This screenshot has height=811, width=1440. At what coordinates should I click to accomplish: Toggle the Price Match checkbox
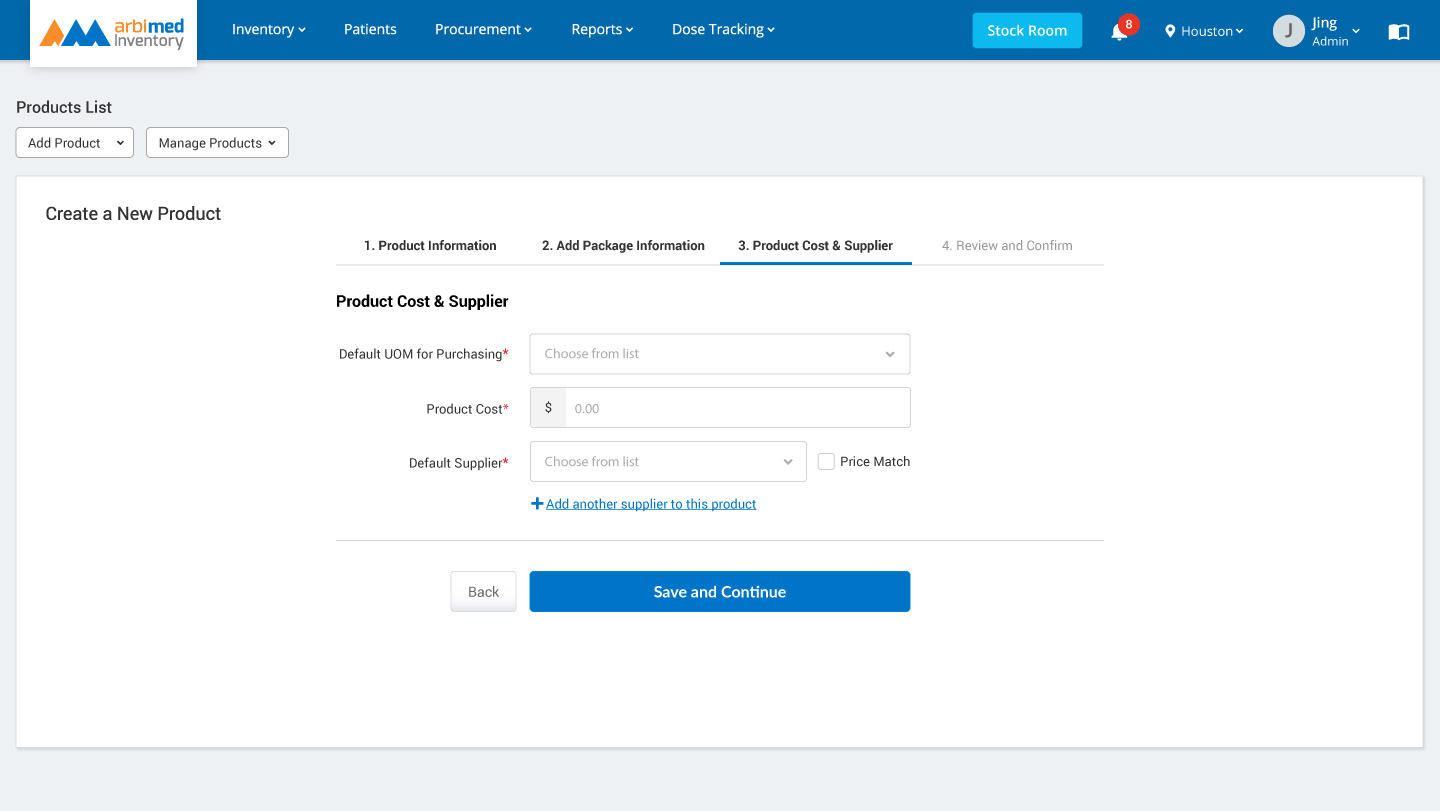[826, 461]
